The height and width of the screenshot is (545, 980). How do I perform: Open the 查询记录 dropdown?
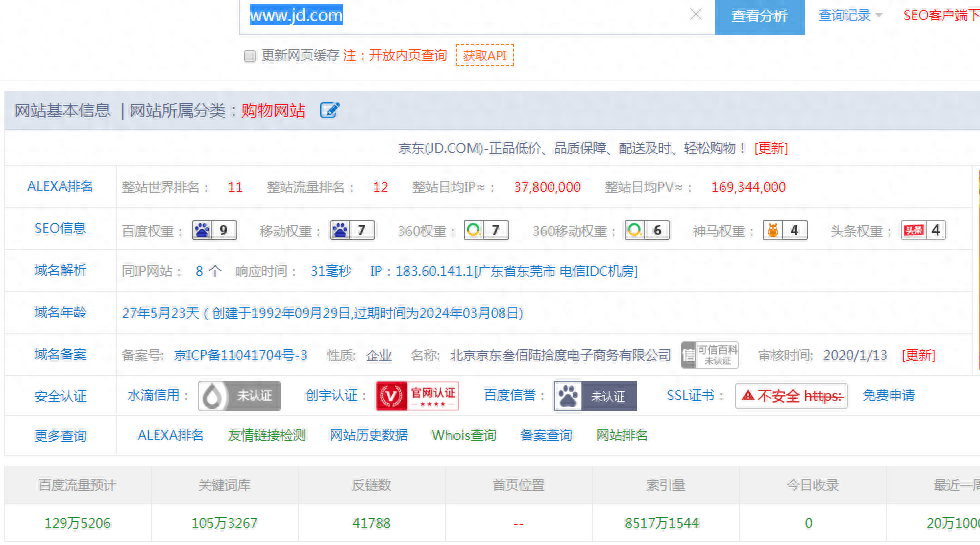click(x=850, y=15)
